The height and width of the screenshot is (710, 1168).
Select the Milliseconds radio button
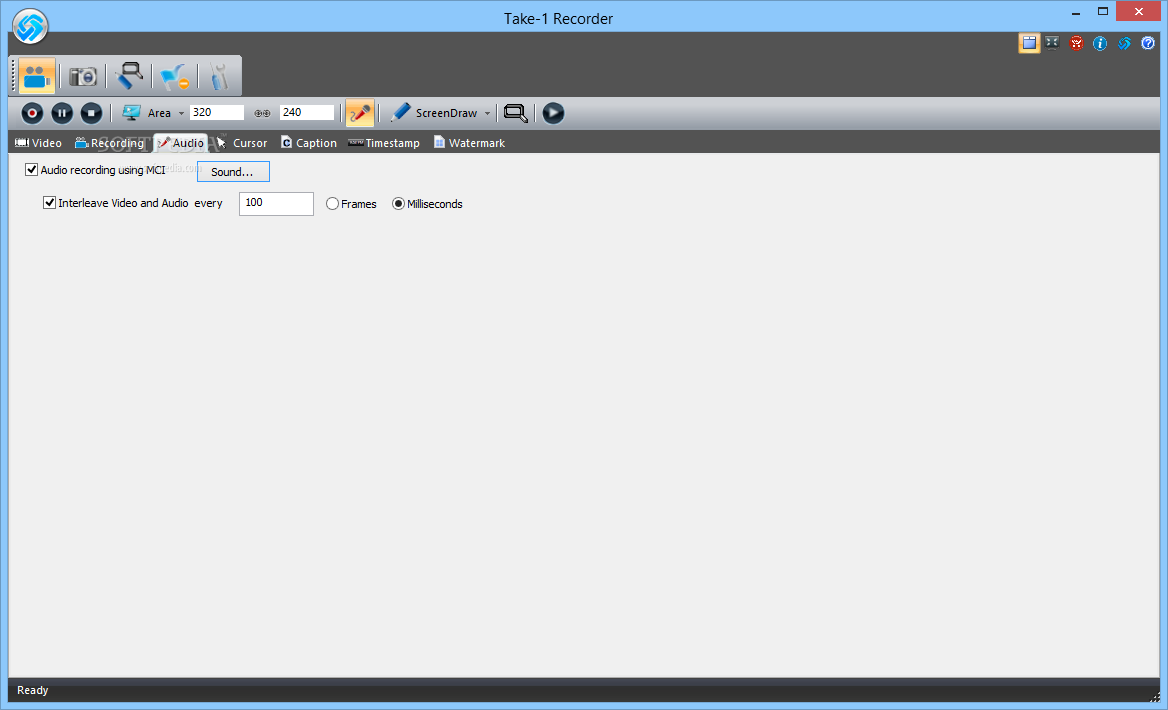click(399, 204)
